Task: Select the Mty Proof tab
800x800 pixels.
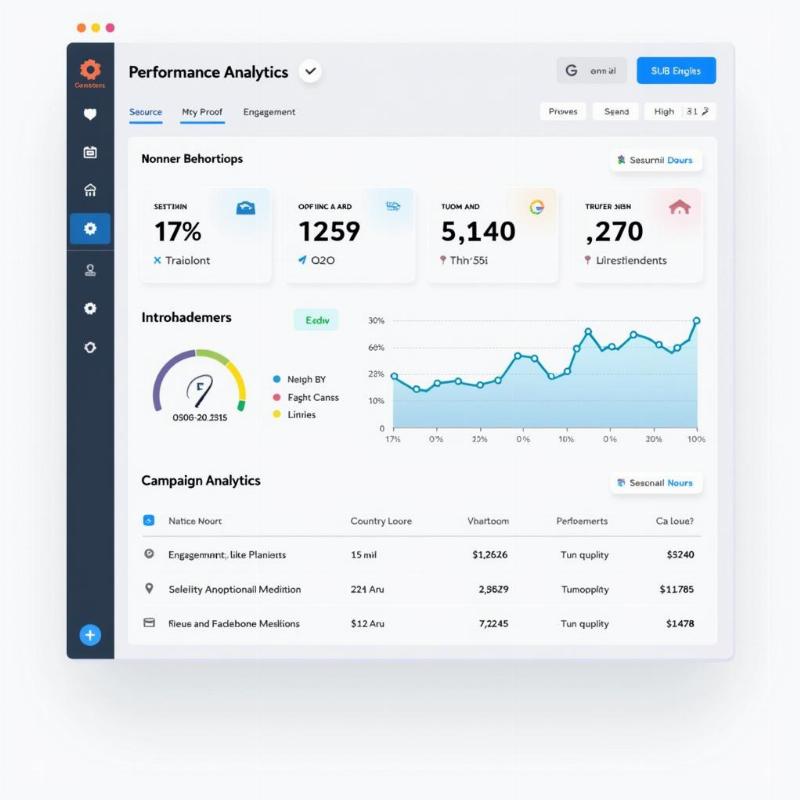Action: click(202, 112)
